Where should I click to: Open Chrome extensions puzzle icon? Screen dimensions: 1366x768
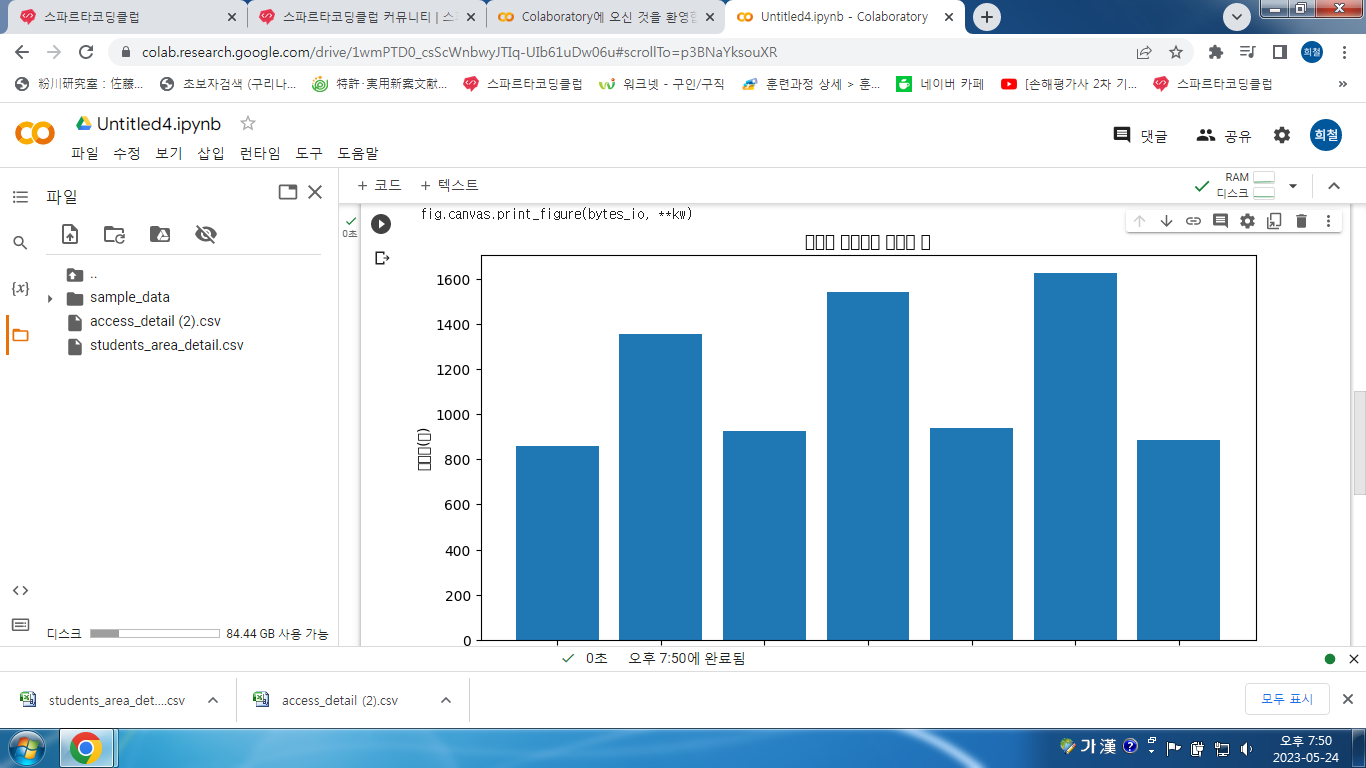click(x=1216, y=52)
